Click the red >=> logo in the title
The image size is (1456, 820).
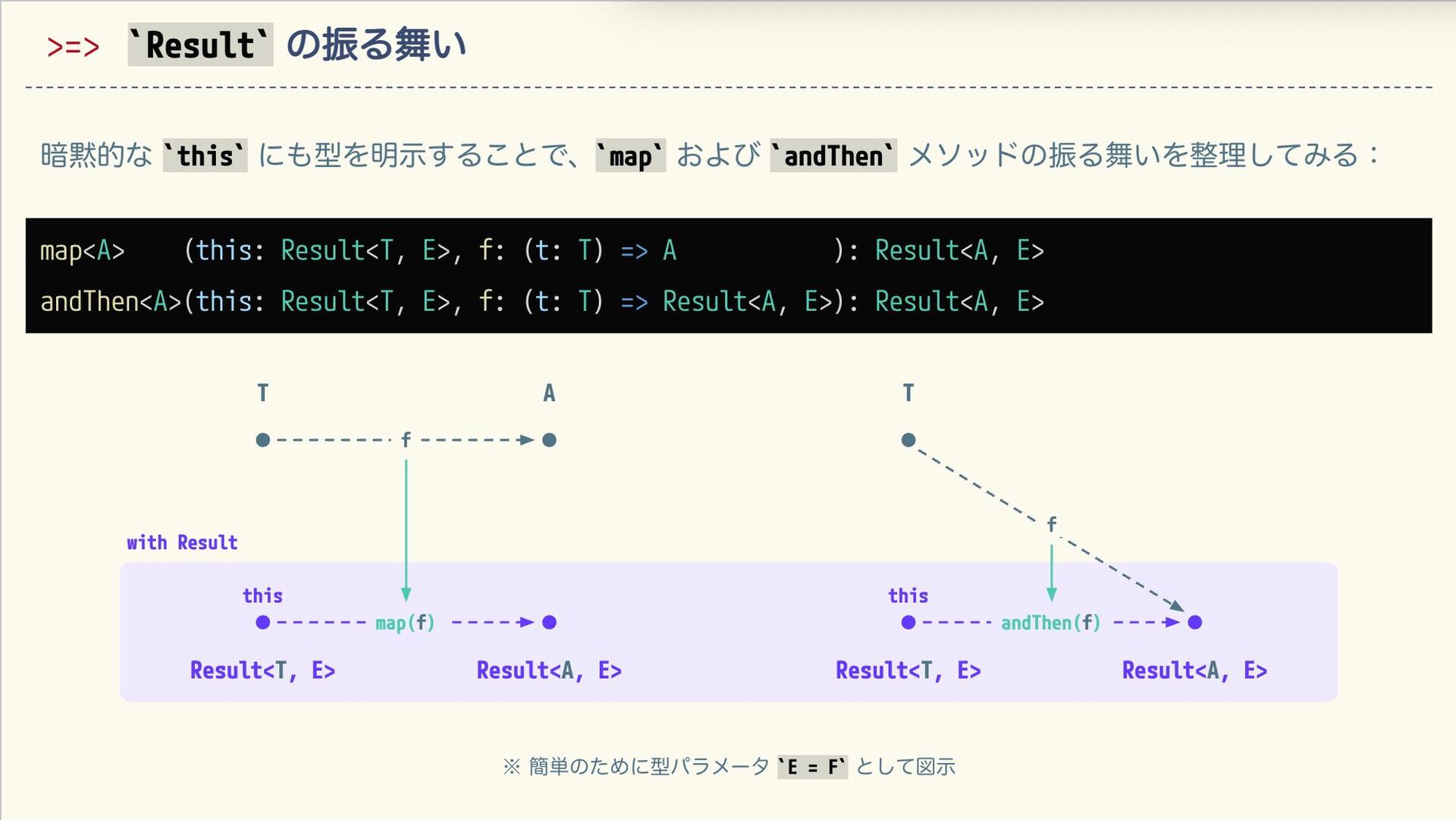coord(73,46)
